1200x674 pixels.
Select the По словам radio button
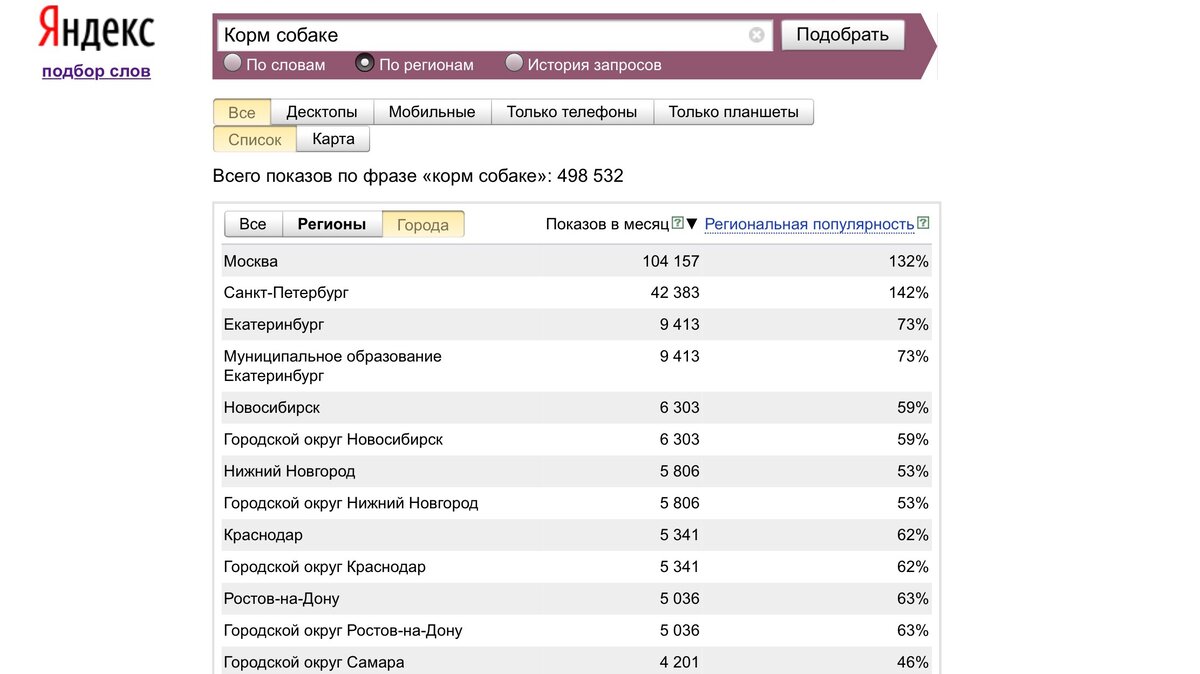click(233, 64)
